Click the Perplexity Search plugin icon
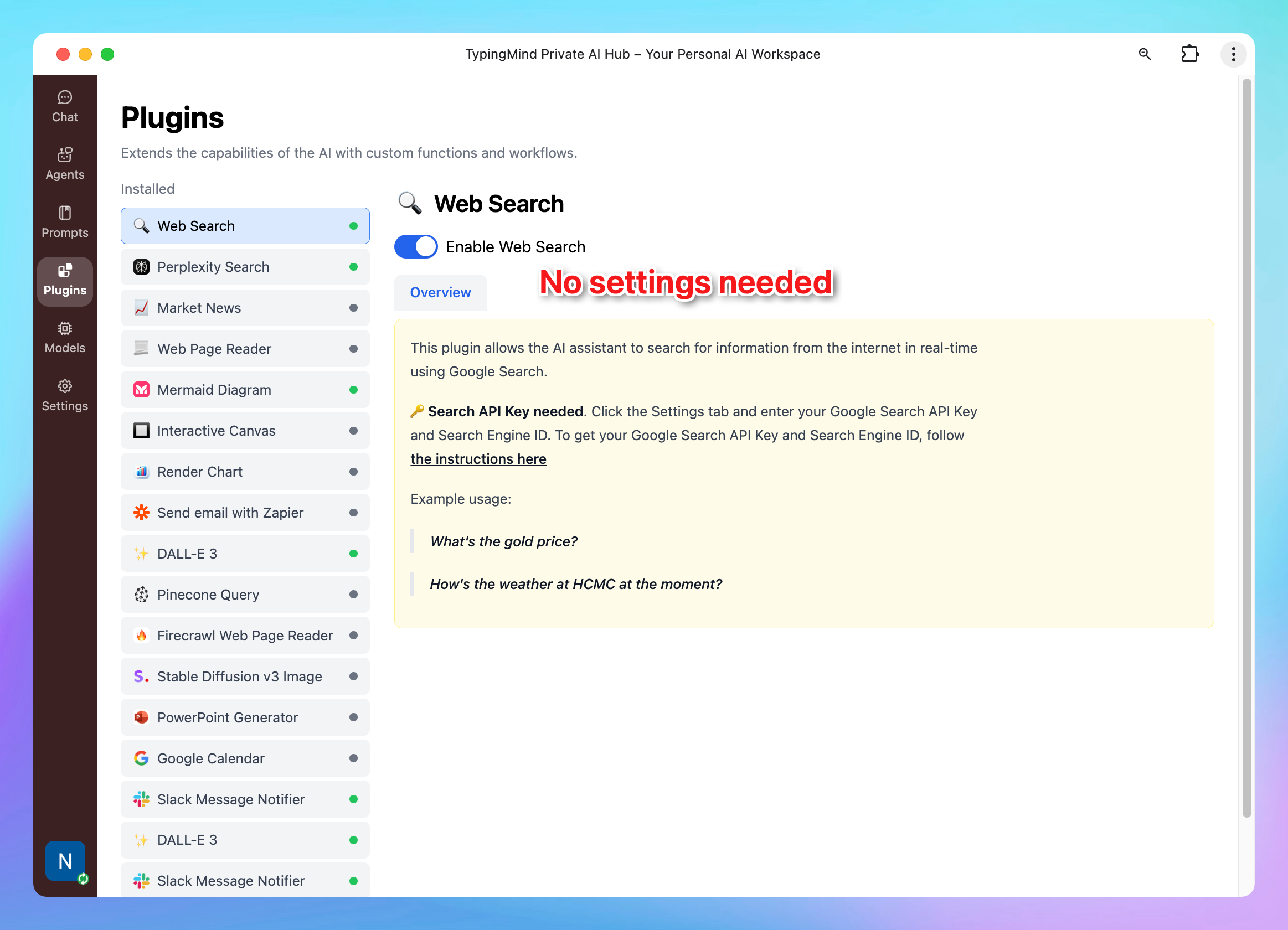Image resolution: width=1288 pixels, height=930 pixels. coord(141,267)
